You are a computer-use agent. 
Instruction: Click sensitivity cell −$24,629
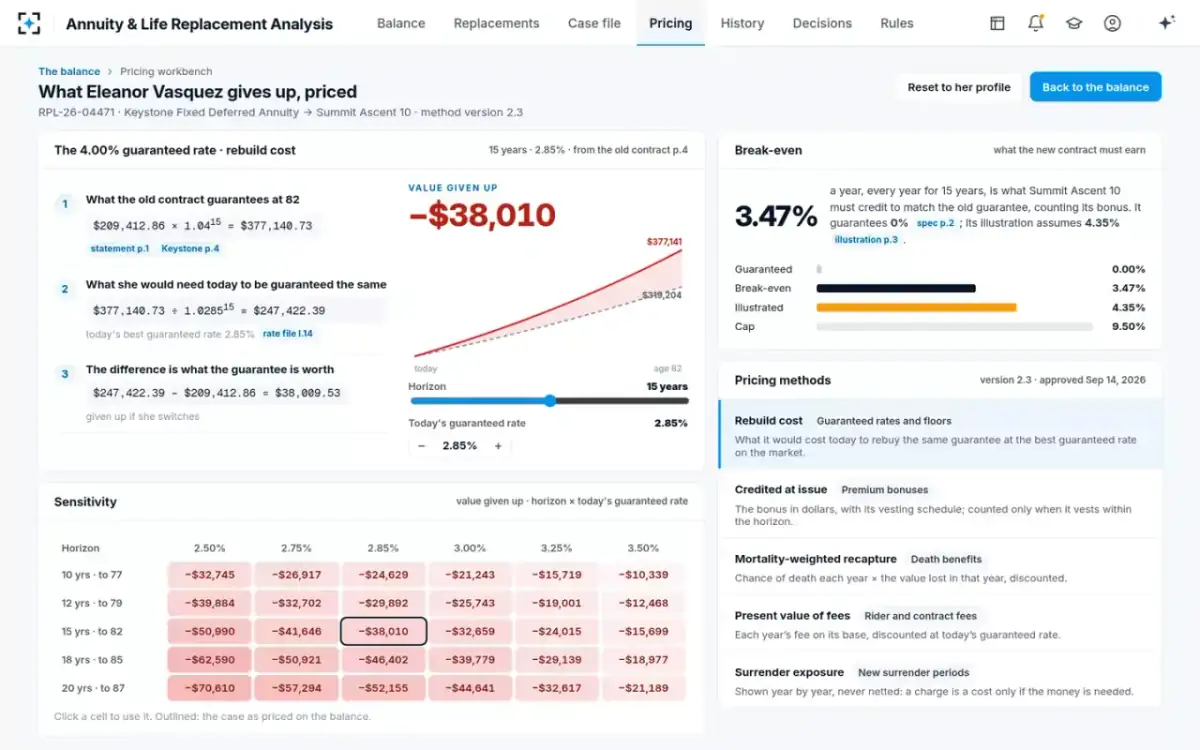pyautogui.click(x=383, y=575)
